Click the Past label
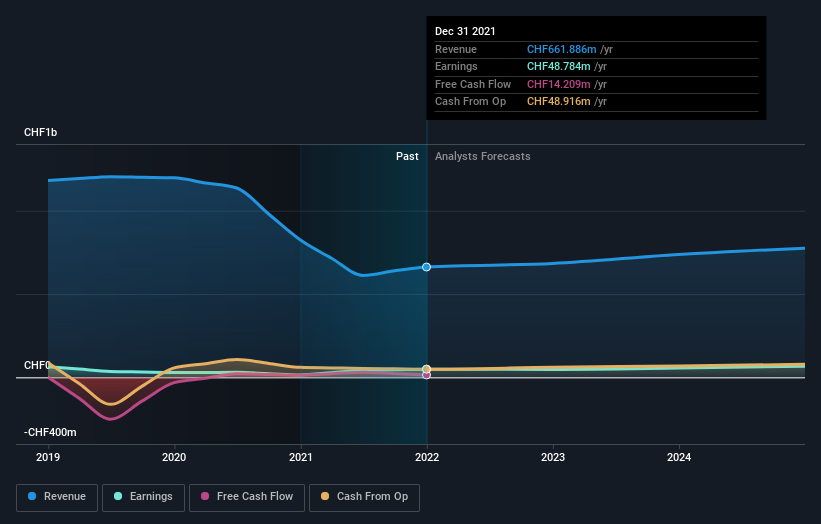The image size is (821, 524). 407,156
